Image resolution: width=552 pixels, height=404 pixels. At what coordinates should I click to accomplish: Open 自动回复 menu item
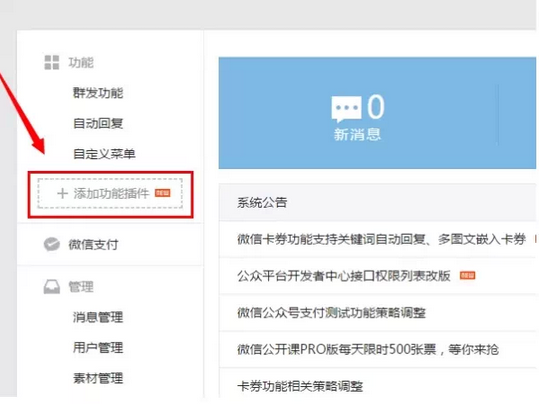click(98, 123)
